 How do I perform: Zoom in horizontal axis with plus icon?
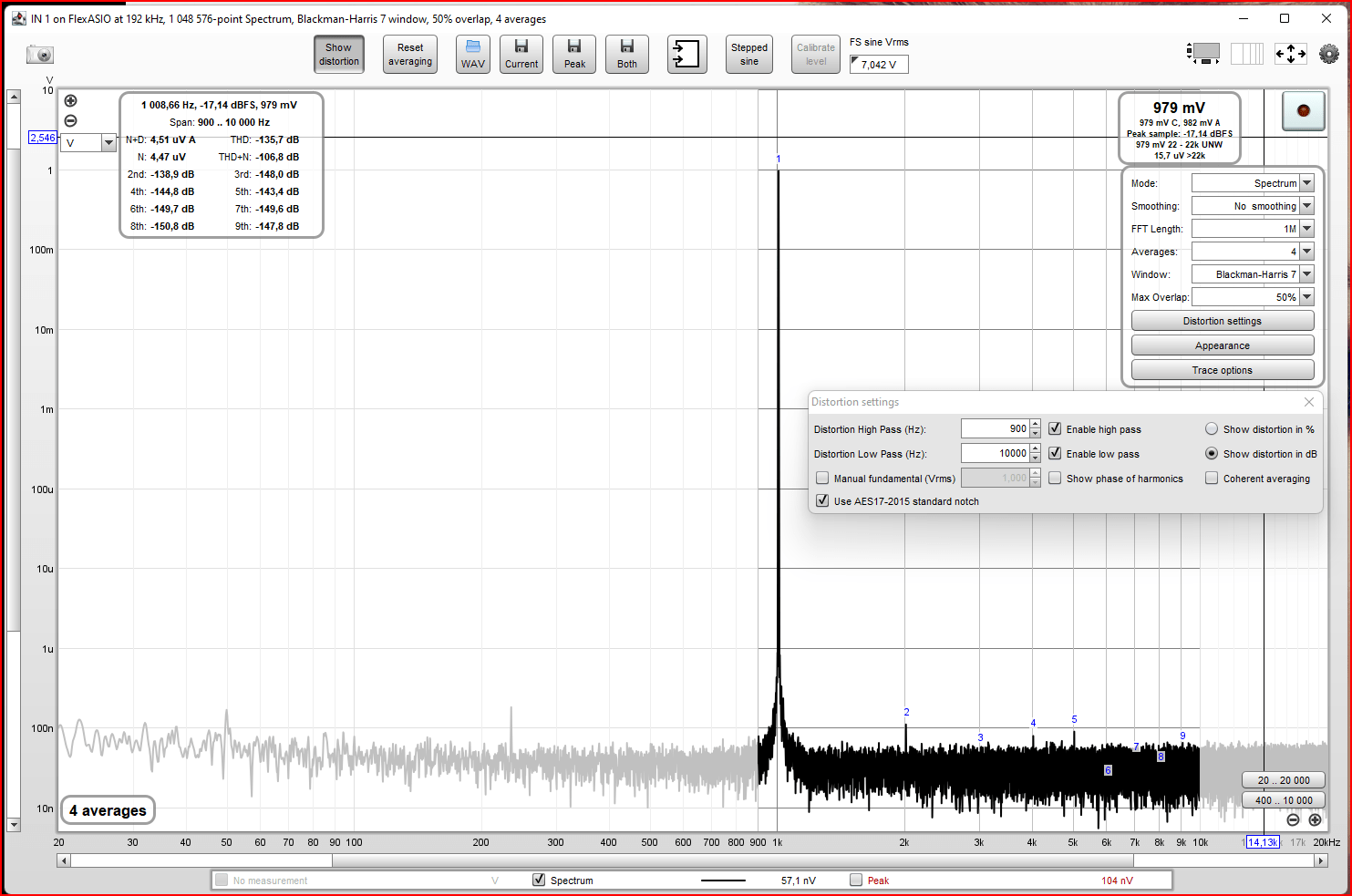pyautogui.click(x=1315, y=820)
